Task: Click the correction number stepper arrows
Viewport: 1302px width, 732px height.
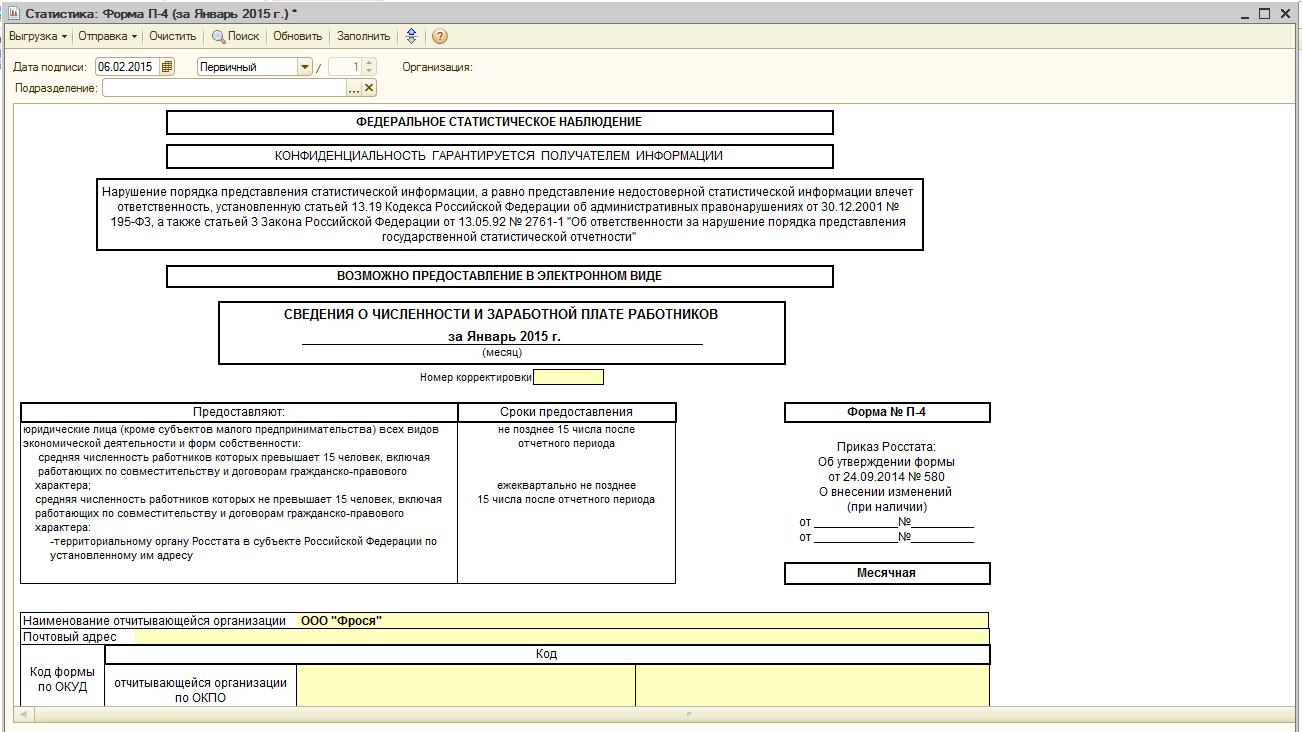Action: point(369,67)
